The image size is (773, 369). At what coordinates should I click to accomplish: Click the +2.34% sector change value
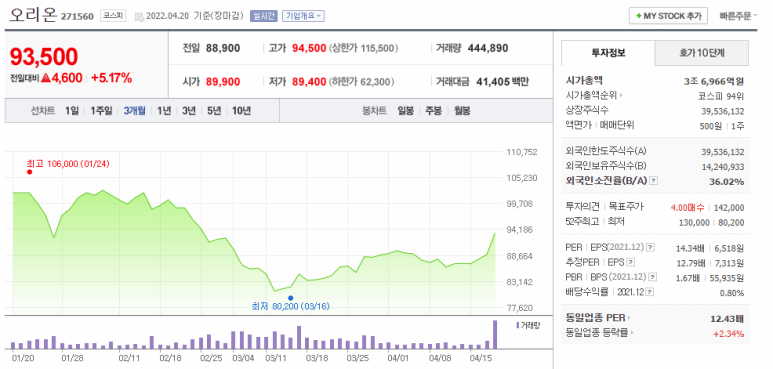click(x=729, y=334)
